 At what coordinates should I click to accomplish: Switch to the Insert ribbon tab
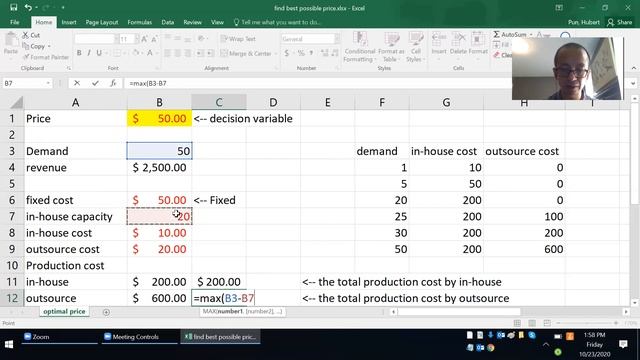coord(69,22)
